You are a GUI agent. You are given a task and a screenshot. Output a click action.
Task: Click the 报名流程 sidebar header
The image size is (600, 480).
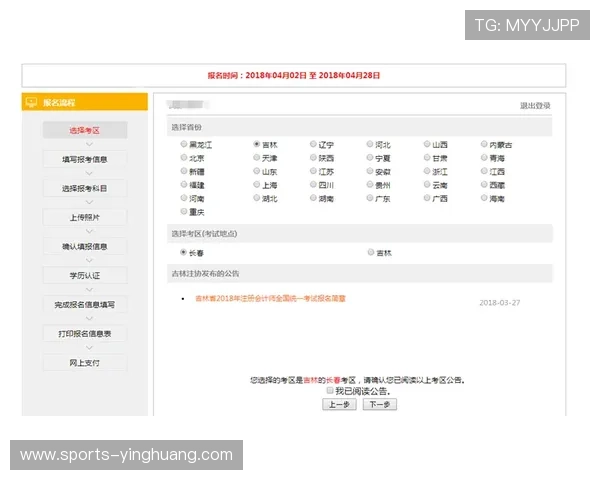click(x=85, y=102)
